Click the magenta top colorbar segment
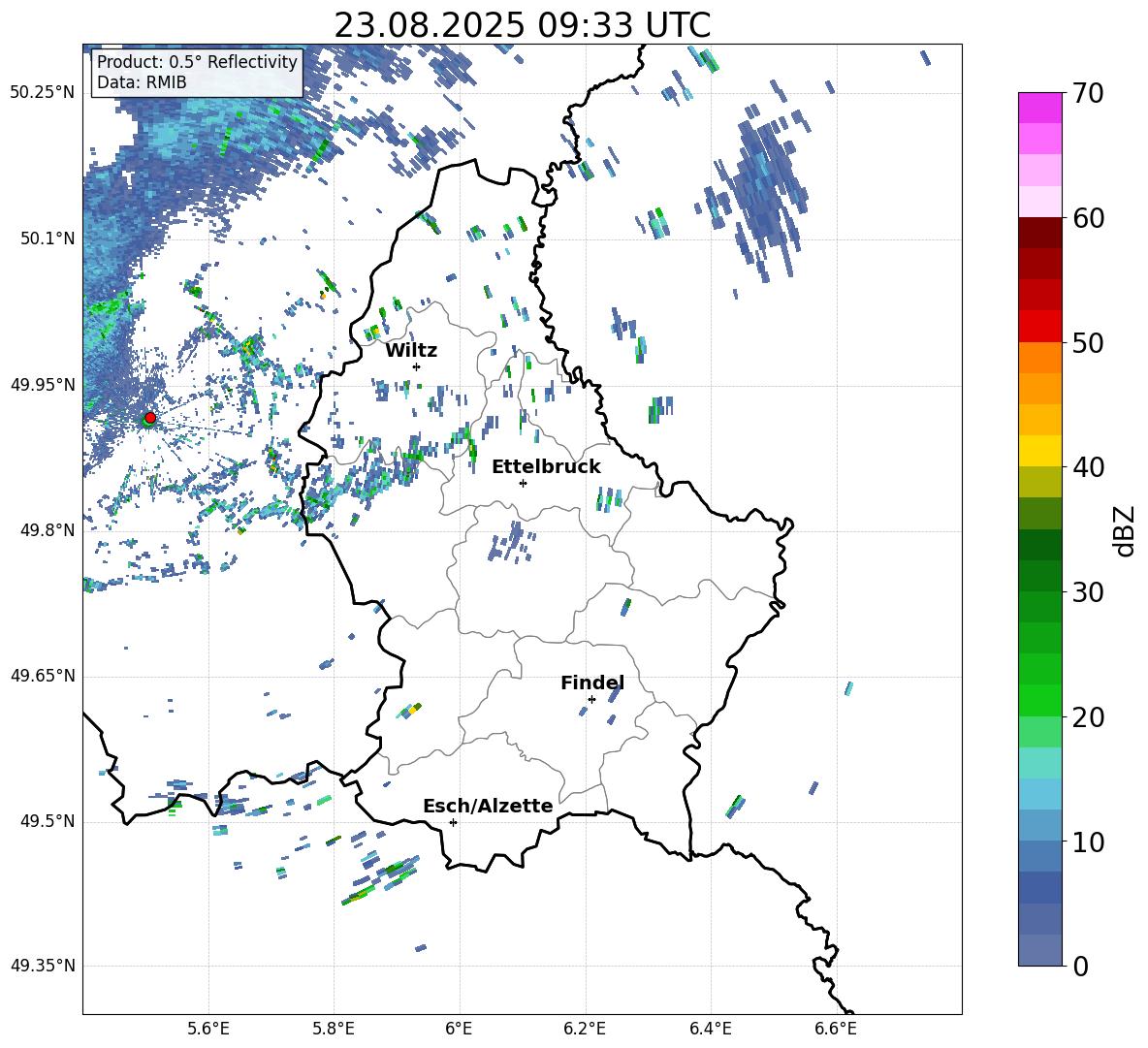Viewport: 1148px width, 1048px height. tap(1040, 108)
